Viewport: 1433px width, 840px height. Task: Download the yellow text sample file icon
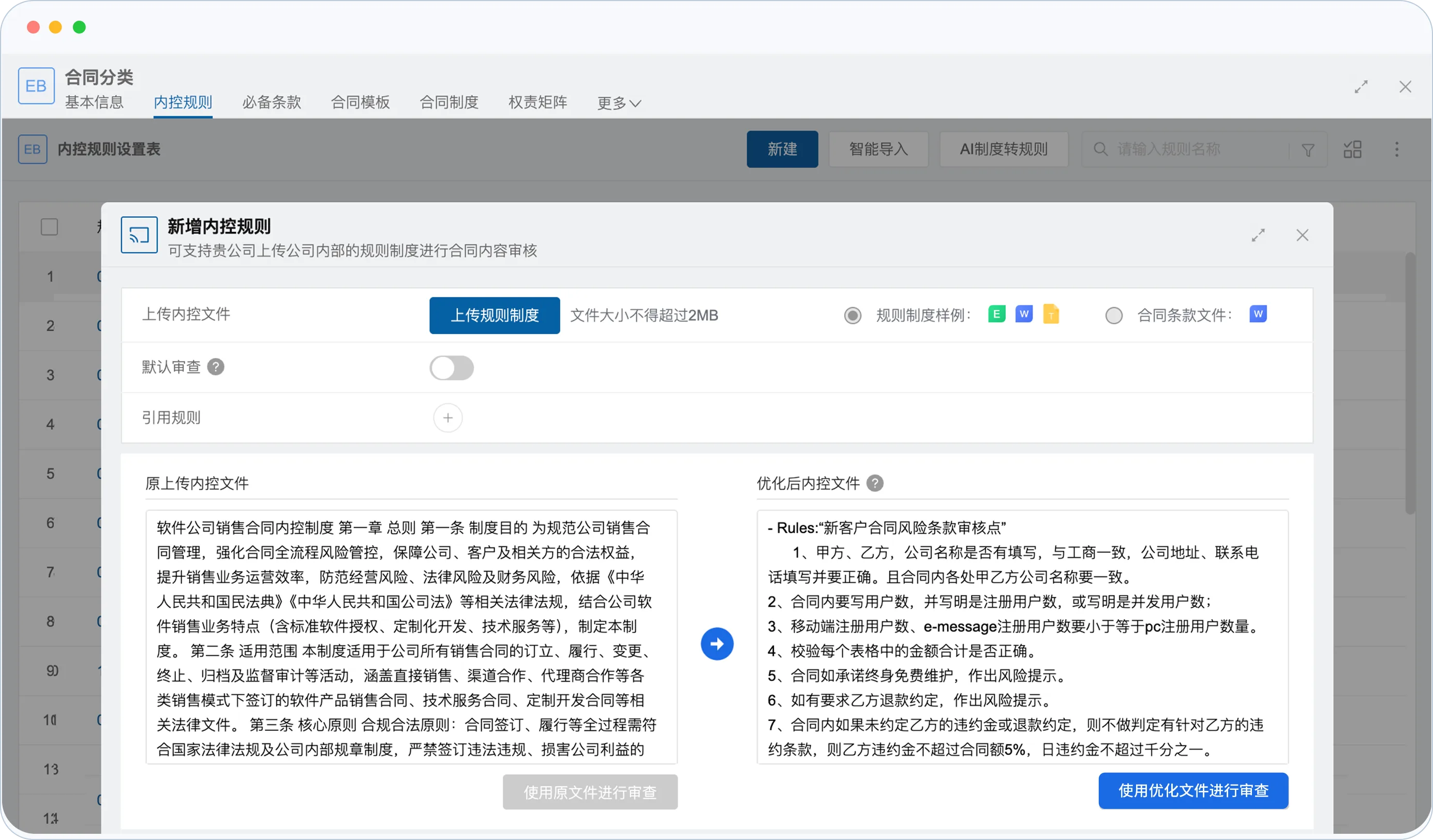[x=1051, y=314]
